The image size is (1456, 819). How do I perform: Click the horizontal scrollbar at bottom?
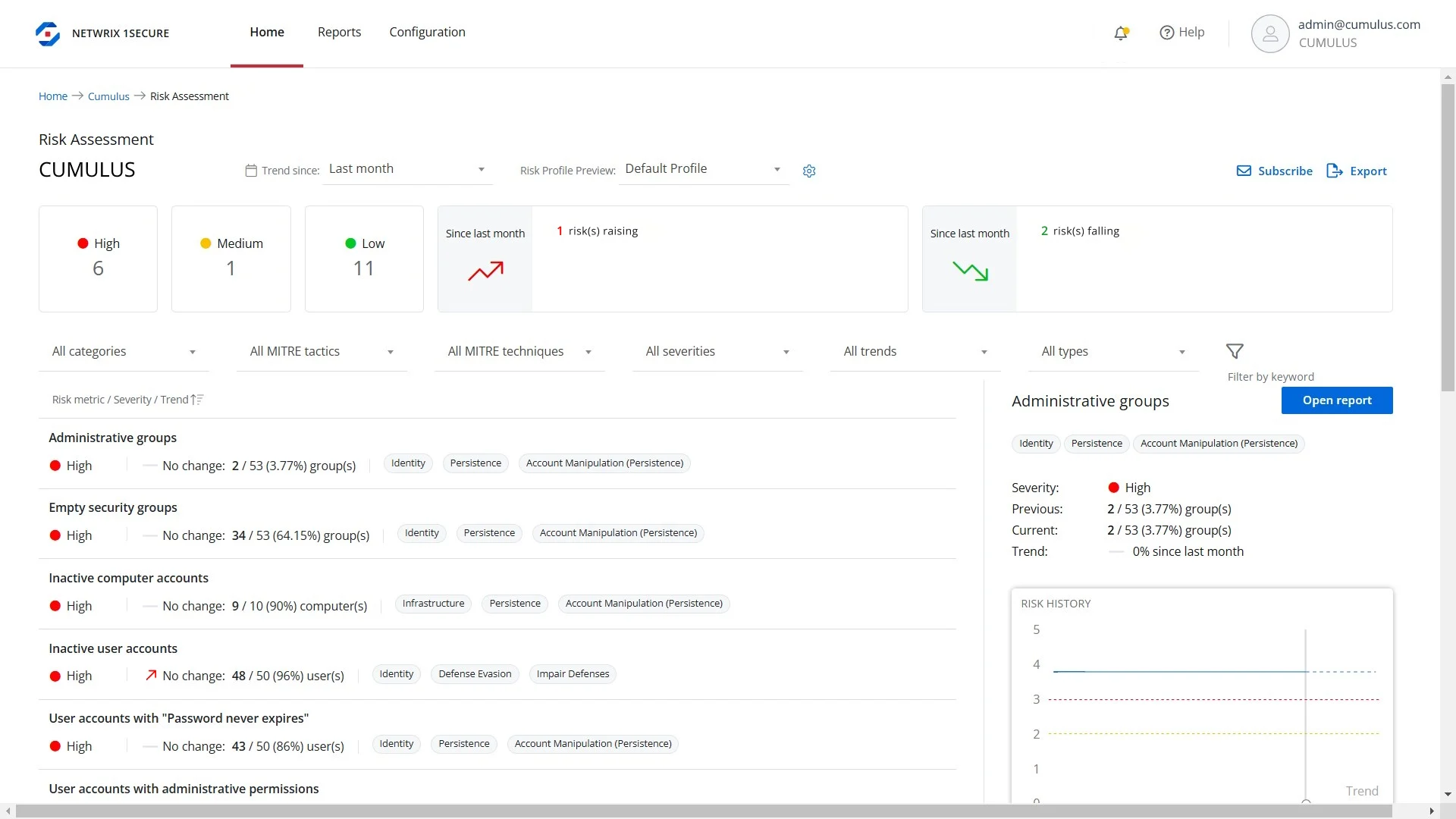(703, 811)
